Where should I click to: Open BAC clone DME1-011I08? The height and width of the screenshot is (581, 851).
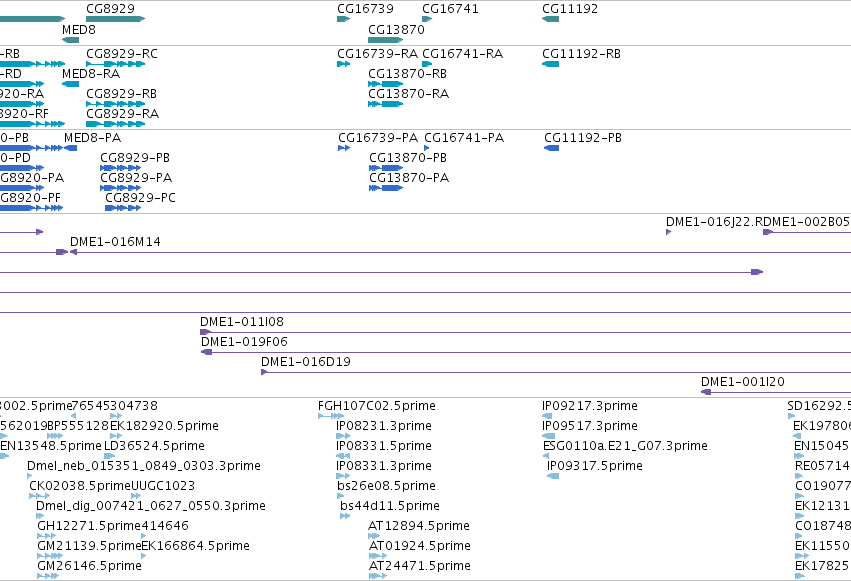click(x=525, y=332)
